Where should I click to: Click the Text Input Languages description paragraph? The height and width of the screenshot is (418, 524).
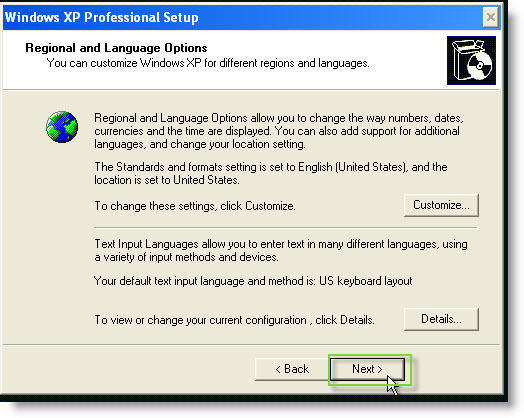point(281,251)
